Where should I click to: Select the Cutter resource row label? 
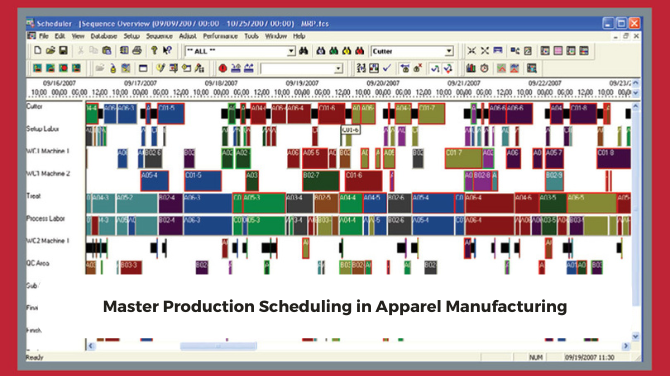coord(35,106)
